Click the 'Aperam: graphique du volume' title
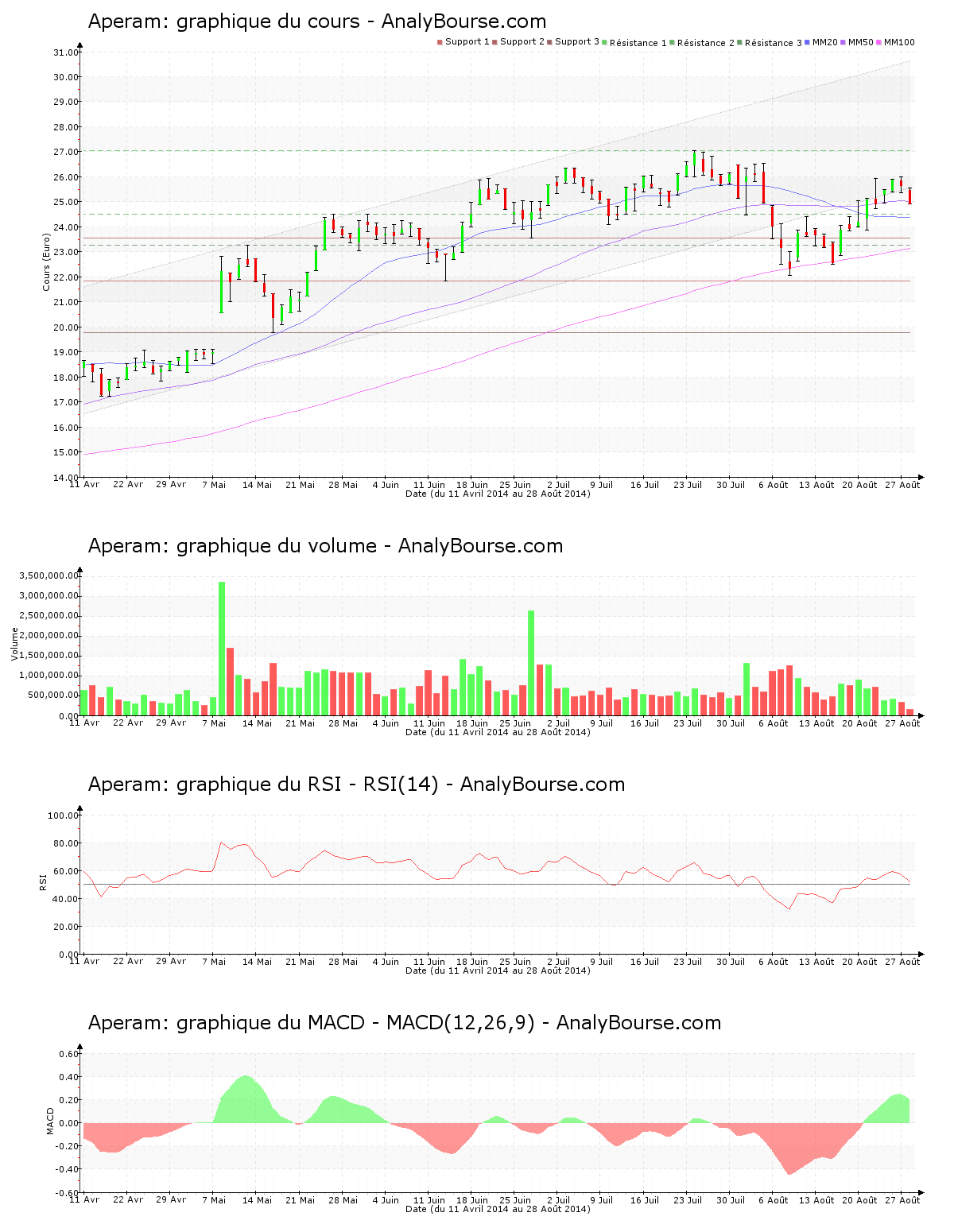Image resolution: width=954 pixels, height=1232 pixels. 325,546
